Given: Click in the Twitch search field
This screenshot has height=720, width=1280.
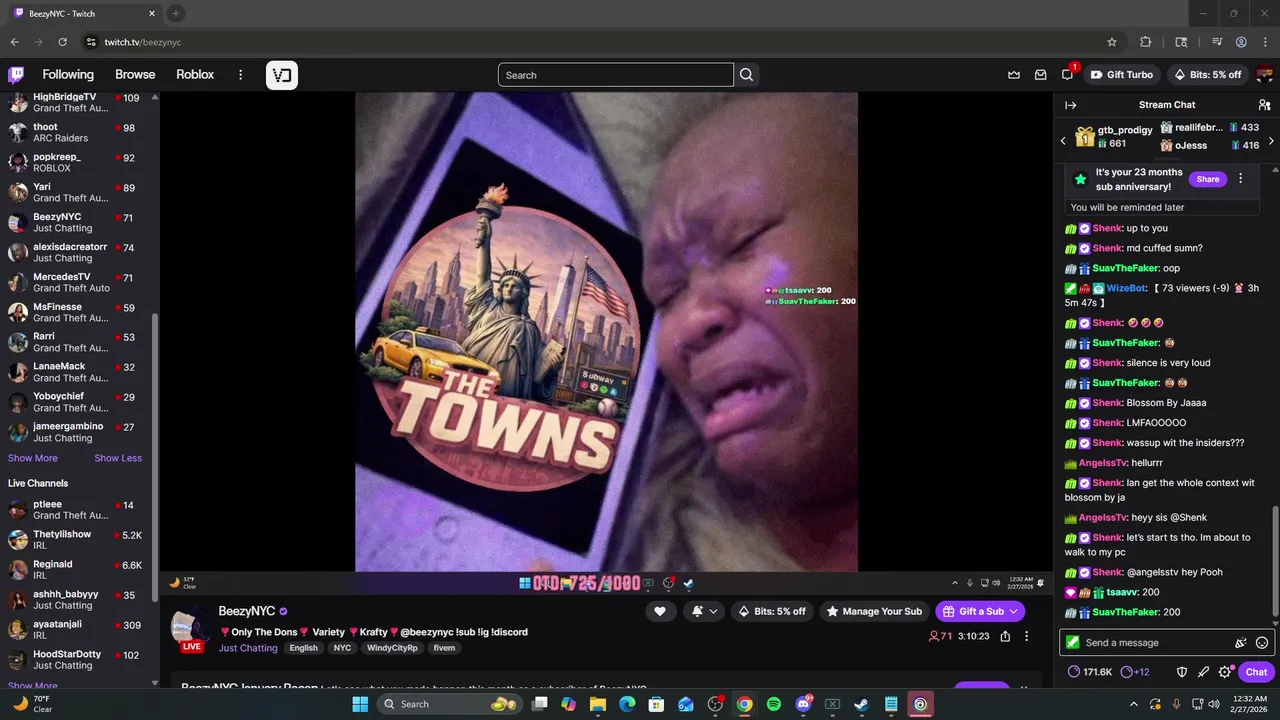Looking at the screenshot, I should pyautogui.click(x=615, y=75).
